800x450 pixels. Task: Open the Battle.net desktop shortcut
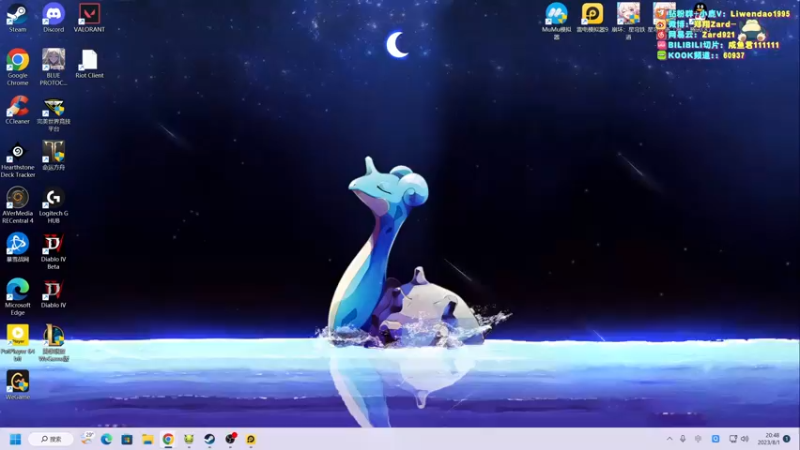[17, 247]
